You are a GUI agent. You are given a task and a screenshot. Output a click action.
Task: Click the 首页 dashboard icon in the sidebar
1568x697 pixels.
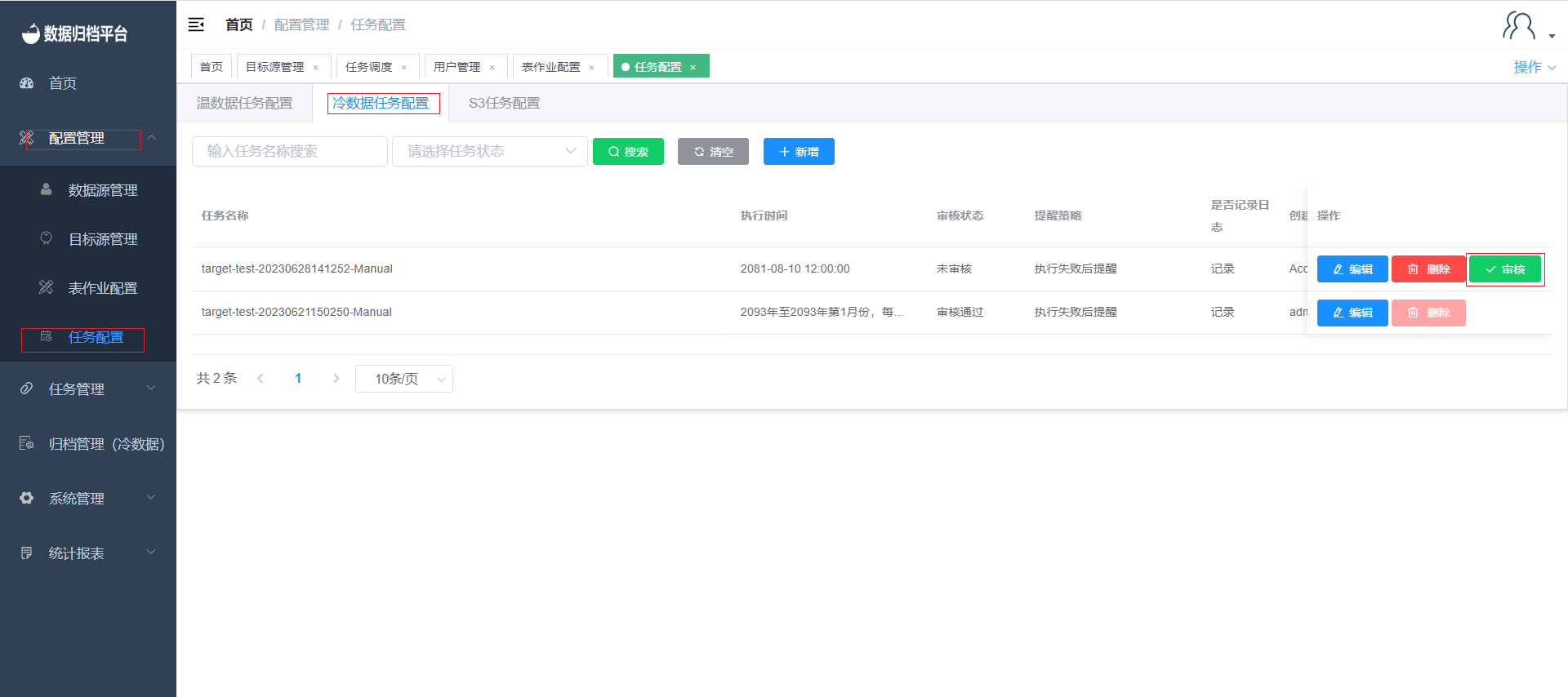point(27,82)
